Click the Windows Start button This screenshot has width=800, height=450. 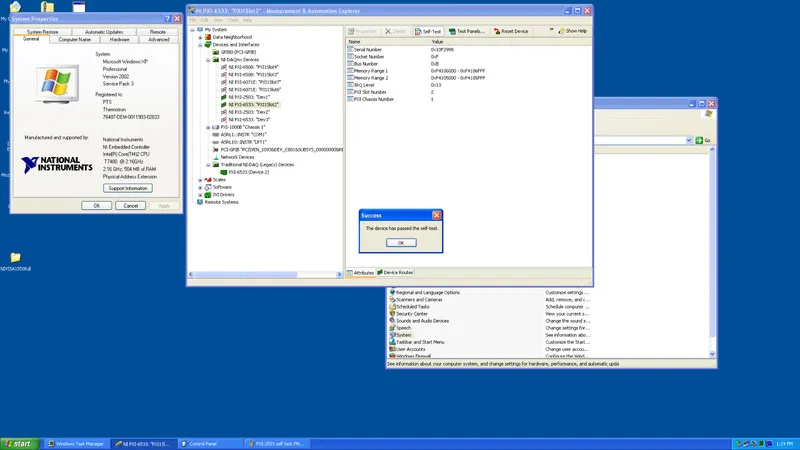pos(19,444)
